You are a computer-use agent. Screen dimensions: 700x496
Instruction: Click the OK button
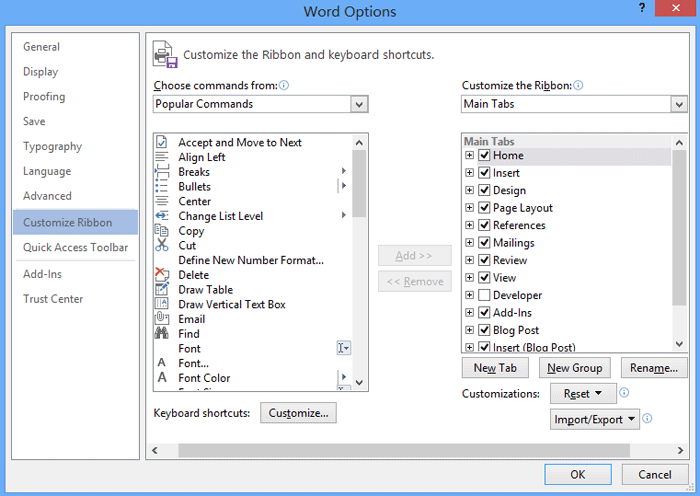pyautogui.click(x=578, y=474)
